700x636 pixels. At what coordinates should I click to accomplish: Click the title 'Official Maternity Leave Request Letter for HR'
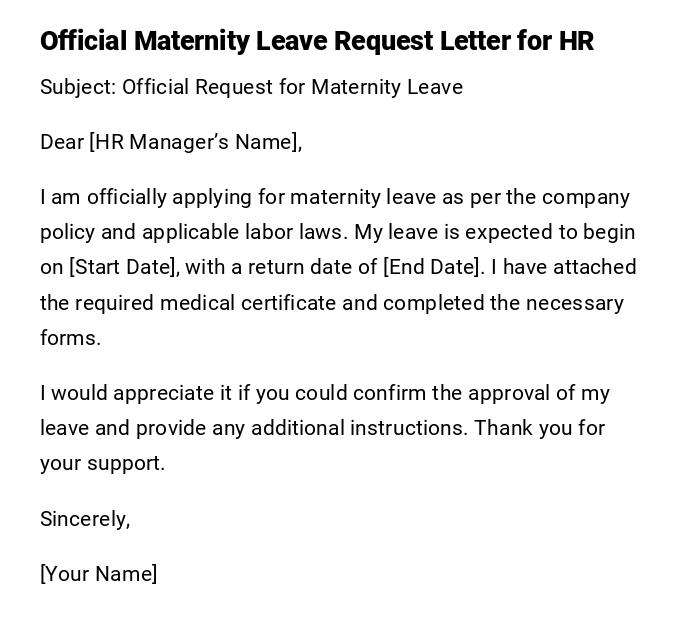pos(317,41)
